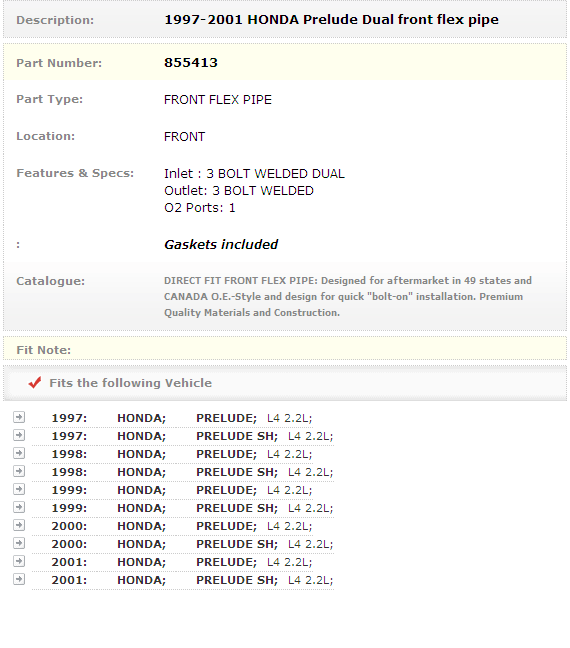Click arrow icon beside 2000 Prelude SH row
Image resolution: width=570 pixels, height=648 pixels.
(19, 543)
